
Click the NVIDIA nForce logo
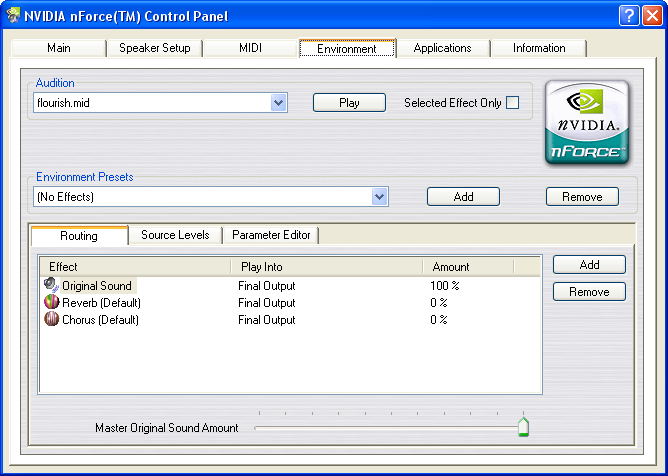click(x=587, y=122)
